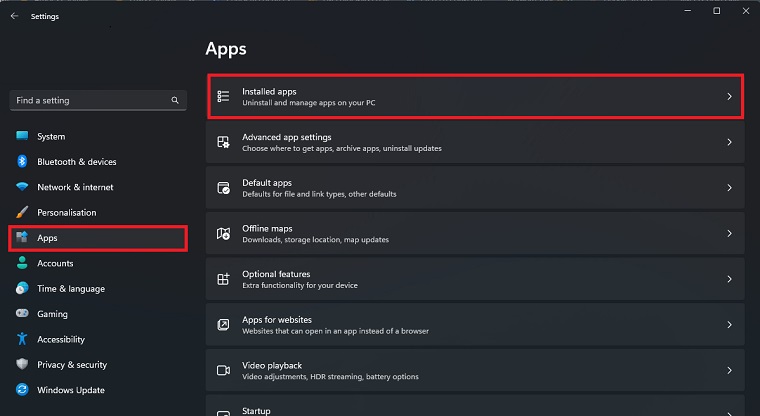Expand the Installed apps chevron
The image size is (760, 416).
[729, 97]
